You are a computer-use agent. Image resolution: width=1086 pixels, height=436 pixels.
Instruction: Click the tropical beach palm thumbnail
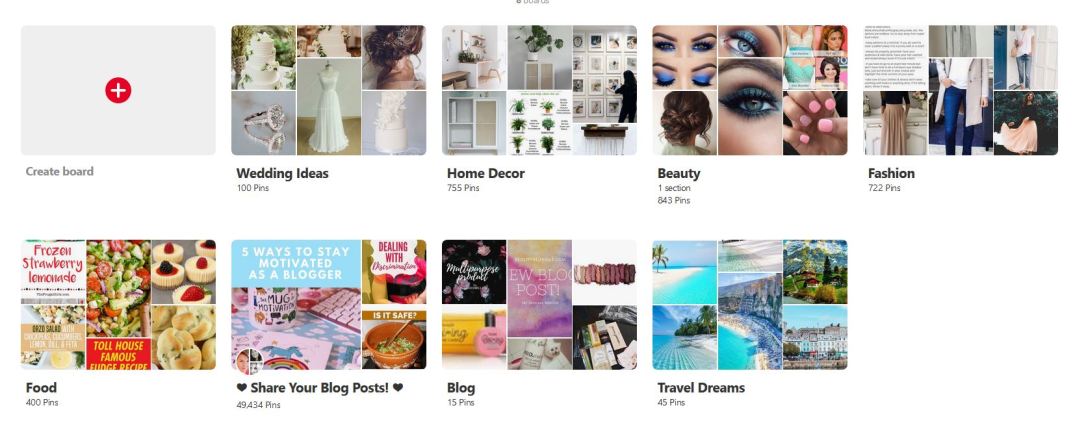tap(684, 272)
